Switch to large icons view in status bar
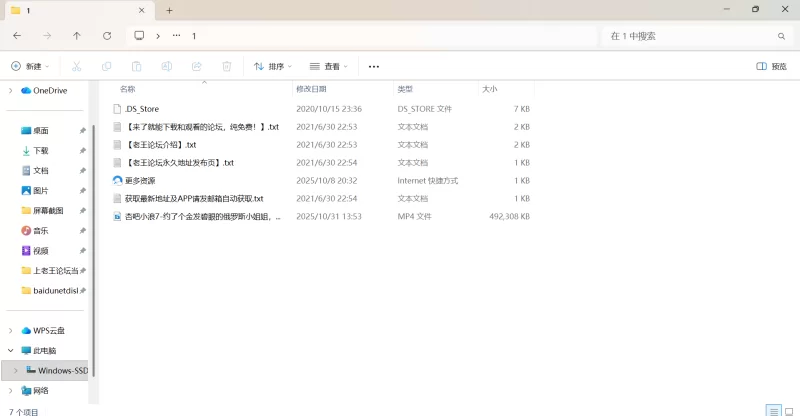This screenshot has height=416, width=800. point(788,410)
